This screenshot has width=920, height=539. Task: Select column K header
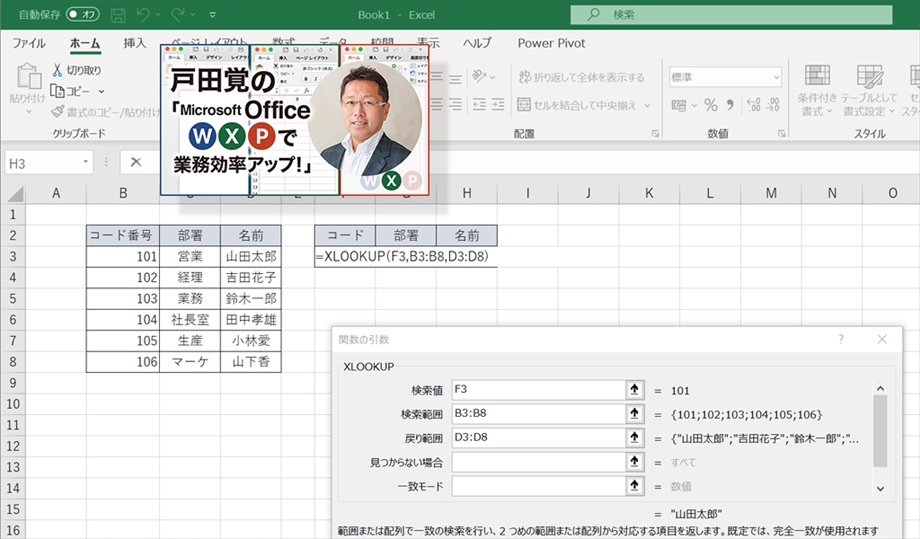click(x=649, y=193)
